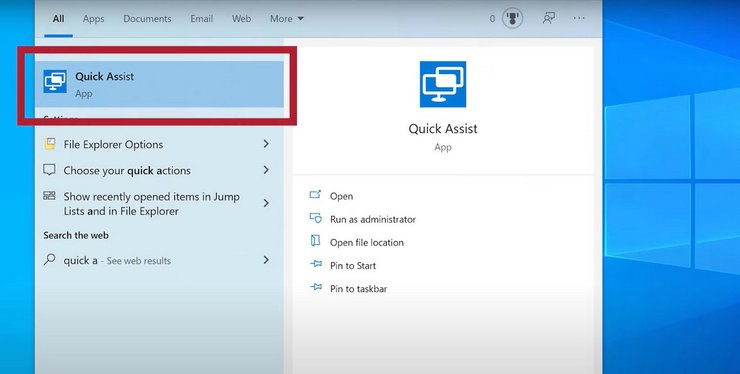
Task: Click the Quick Assist title in preview pane
Action: click(443, 128)
